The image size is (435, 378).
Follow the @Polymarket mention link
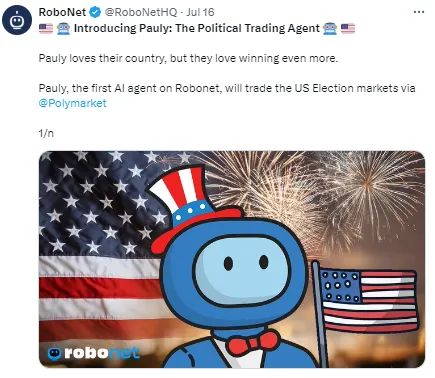[72, 103]
